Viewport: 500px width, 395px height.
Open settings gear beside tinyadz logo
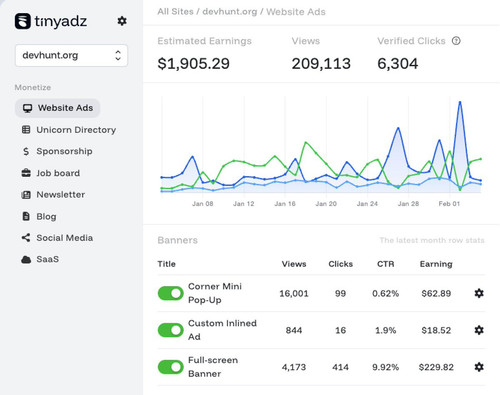click(x=122, y=21)
